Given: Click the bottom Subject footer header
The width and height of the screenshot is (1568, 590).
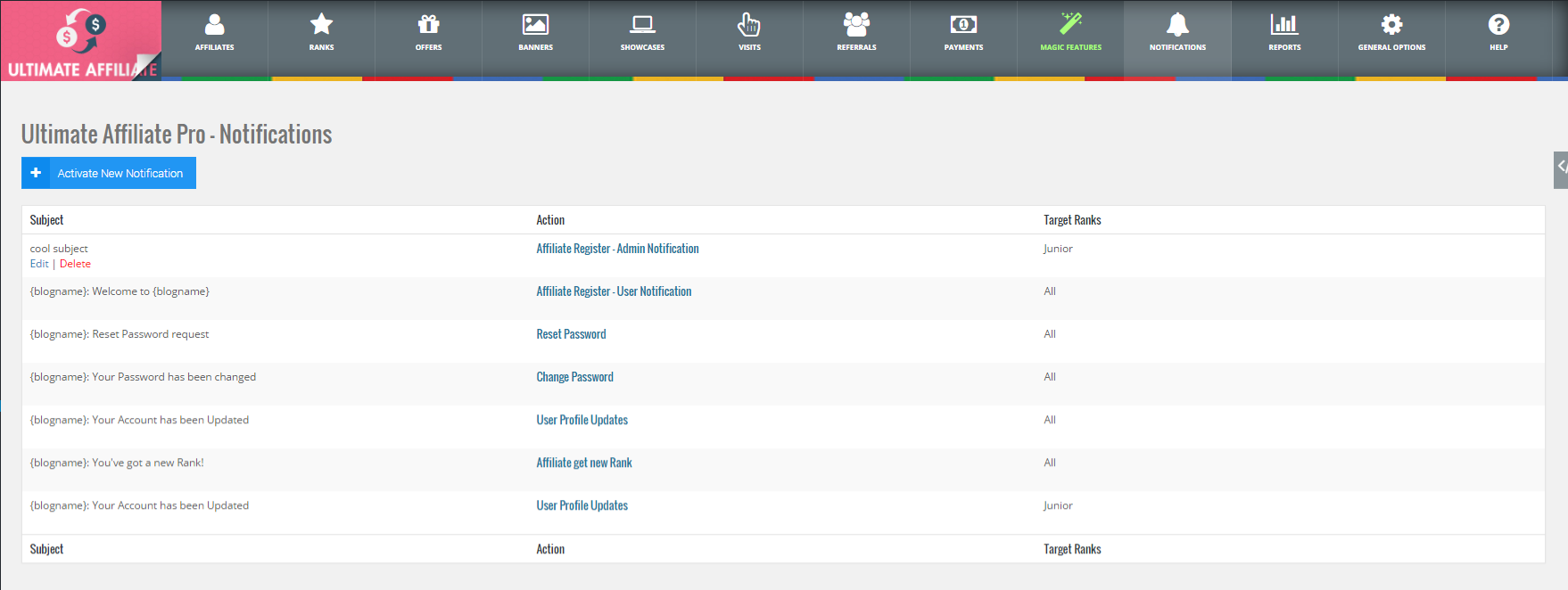Looking at the screenshot, I should (46, 549).
